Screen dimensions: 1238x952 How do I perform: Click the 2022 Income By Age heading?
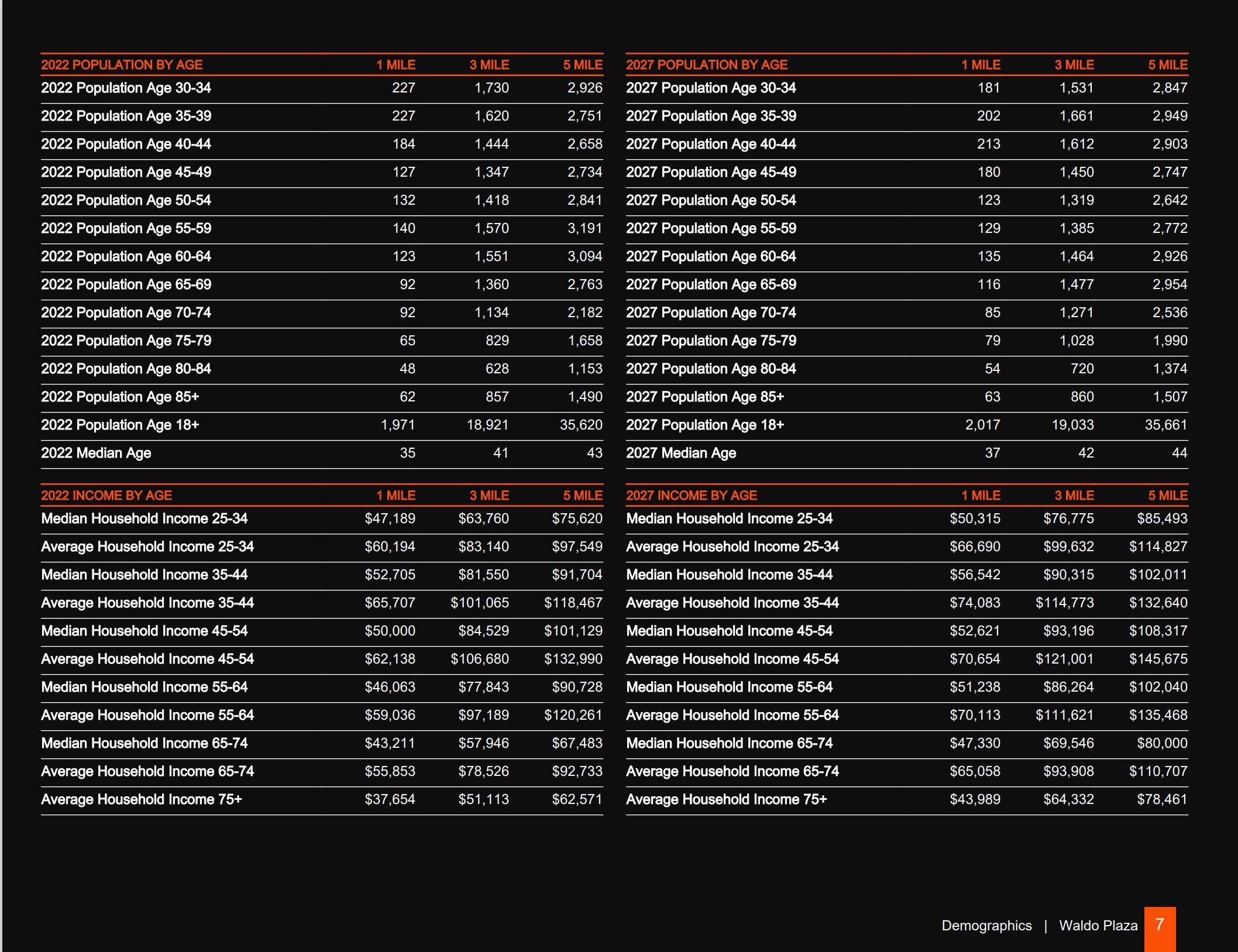(106, 496)
